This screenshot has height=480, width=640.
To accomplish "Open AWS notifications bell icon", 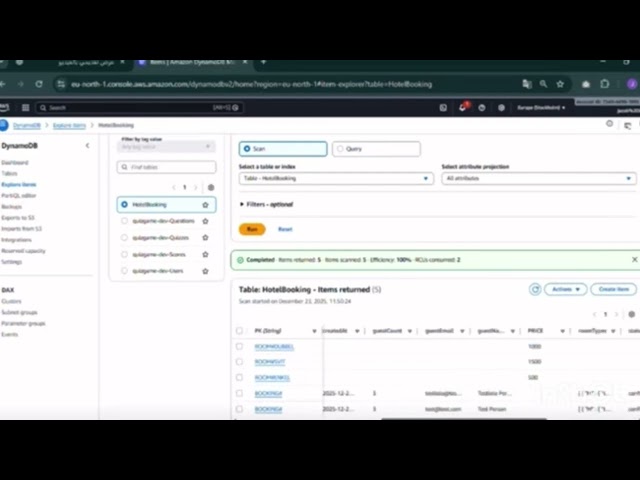I will click(465, 107).
